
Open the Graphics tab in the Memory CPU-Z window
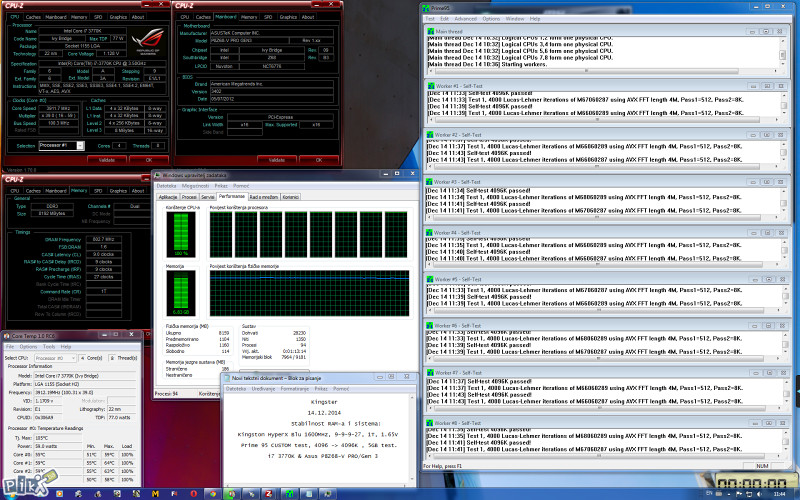[x=118, y=191]
